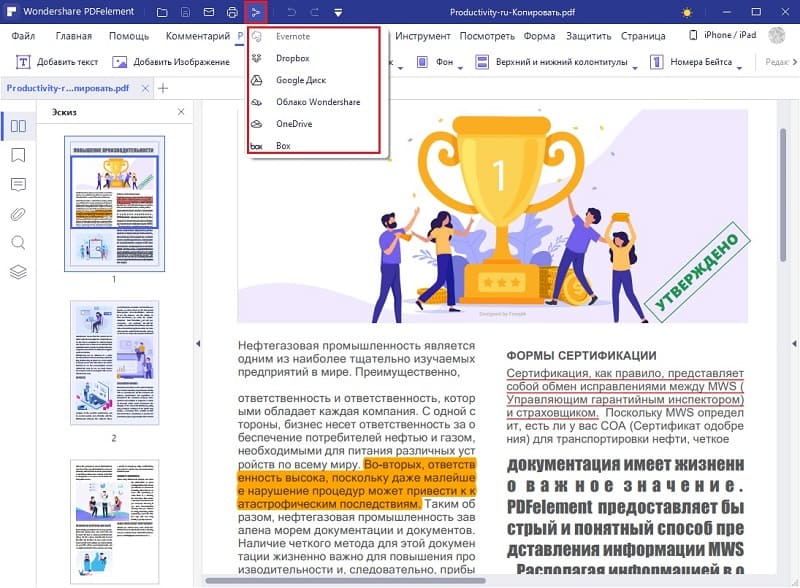Open the Comments panel in sidebar

(18, 184)
